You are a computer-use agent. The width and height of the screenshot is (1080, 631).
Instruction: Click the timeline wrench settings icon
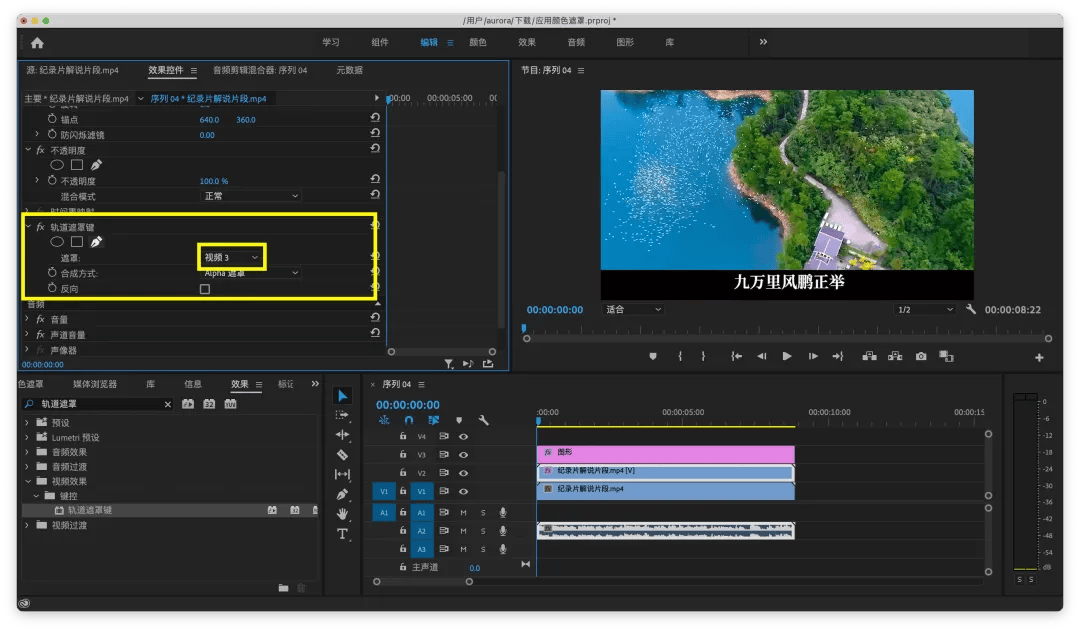coord(484,420)
